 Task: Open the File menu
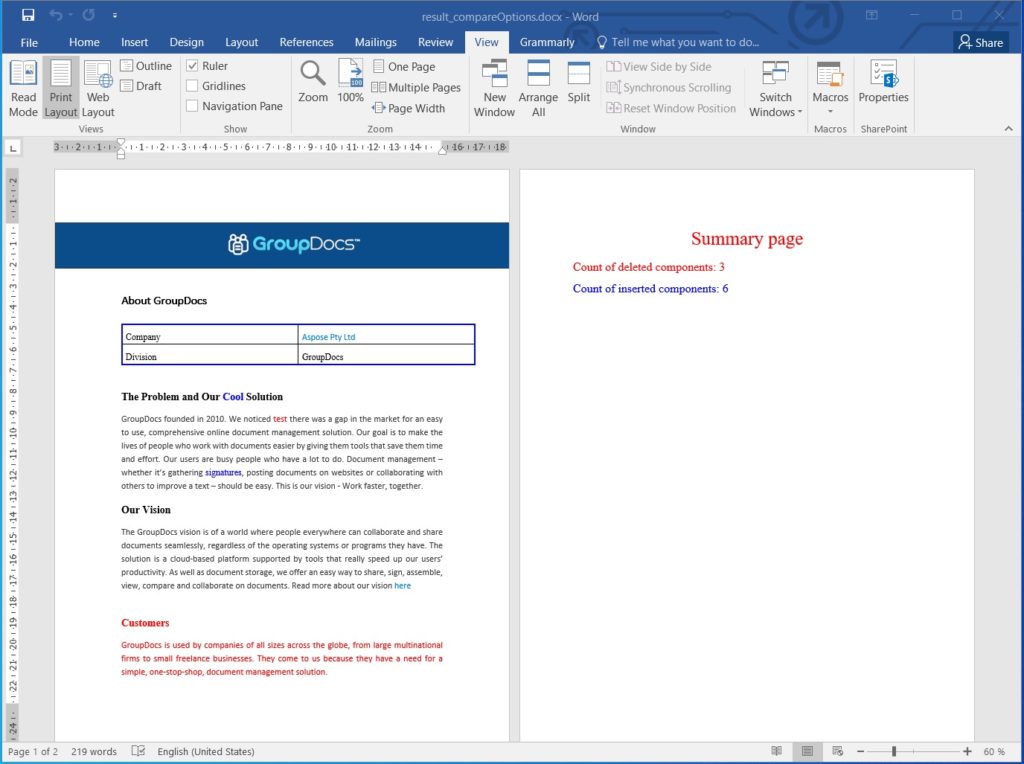pos(29,42)
